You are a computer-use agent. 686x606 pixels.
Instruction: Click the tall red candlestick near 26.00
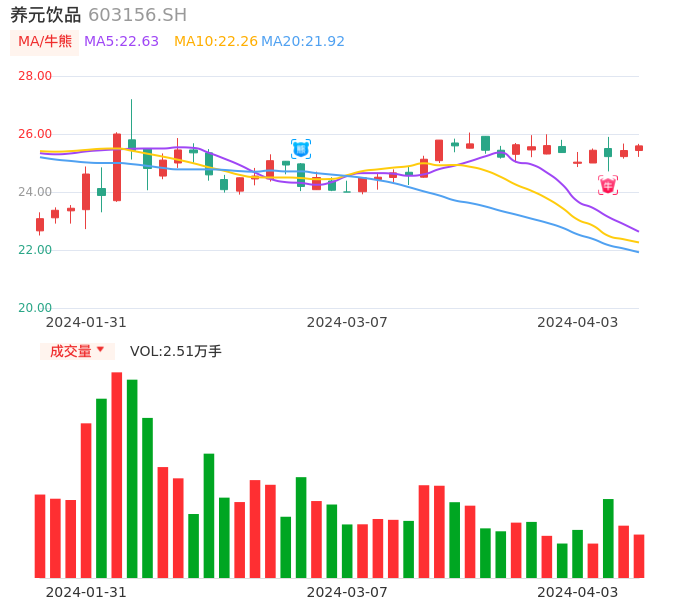click(117, 167)
